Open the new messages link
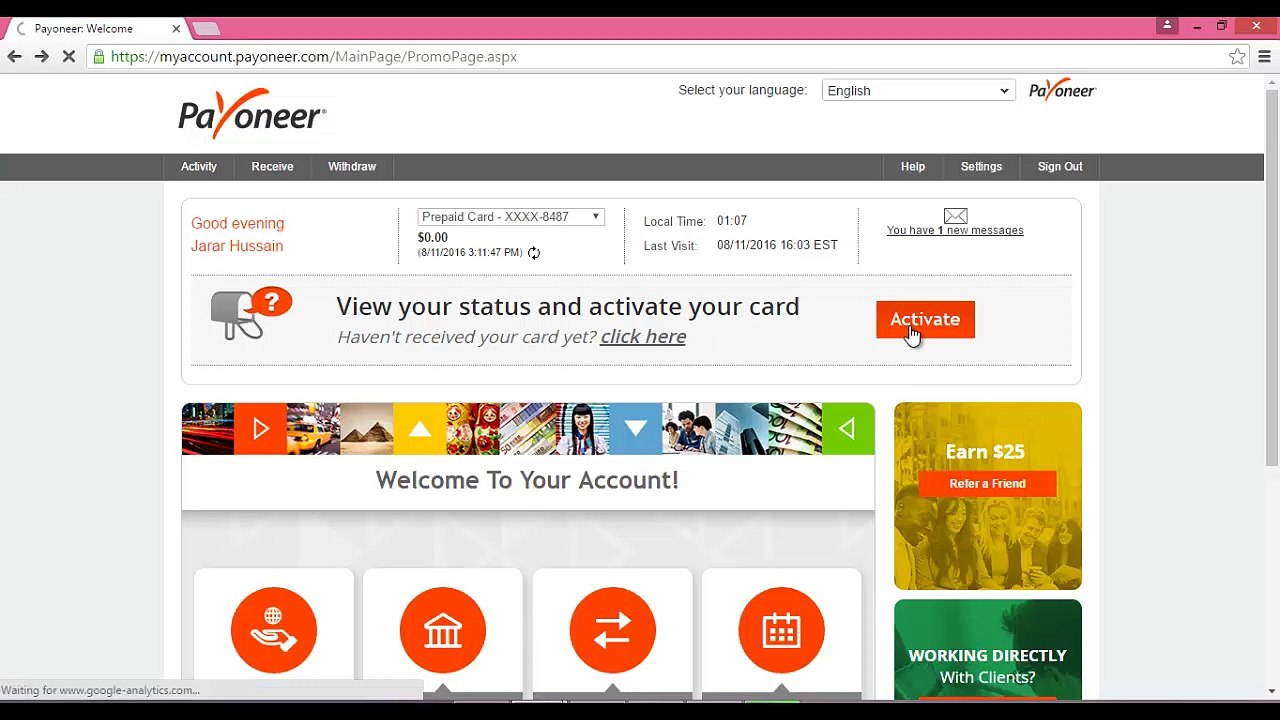This screenshot has height=720, width=1280. click(955, 231)
